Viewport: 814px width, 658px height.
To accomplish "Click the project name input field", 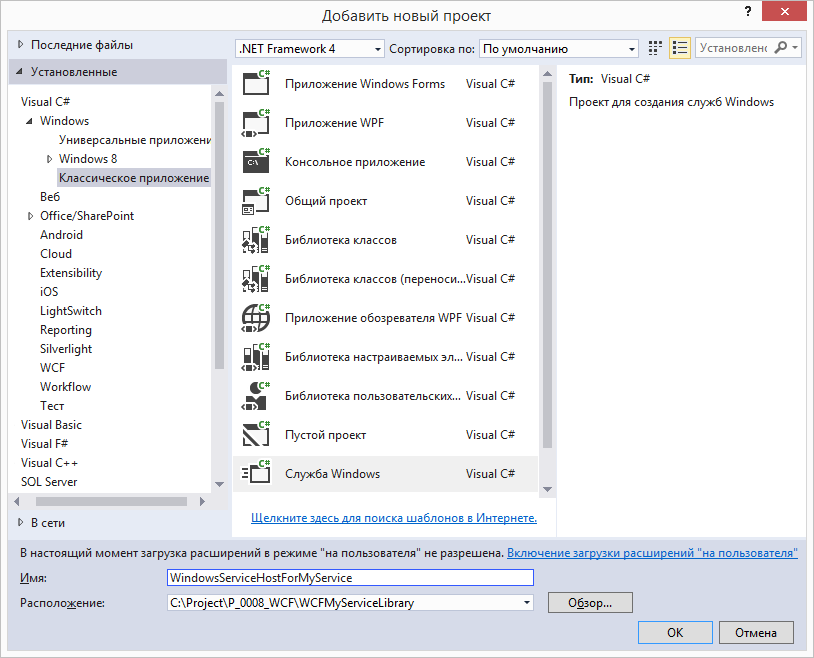I will (350, 578).
